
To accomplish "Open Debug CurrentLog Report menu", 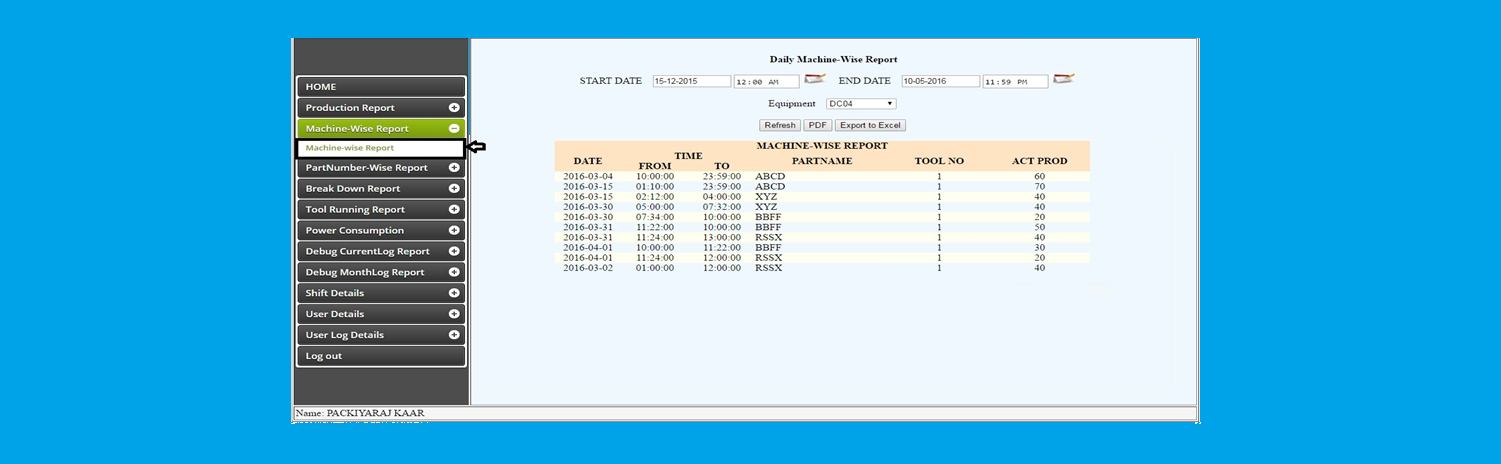I will tap(381, 251).
